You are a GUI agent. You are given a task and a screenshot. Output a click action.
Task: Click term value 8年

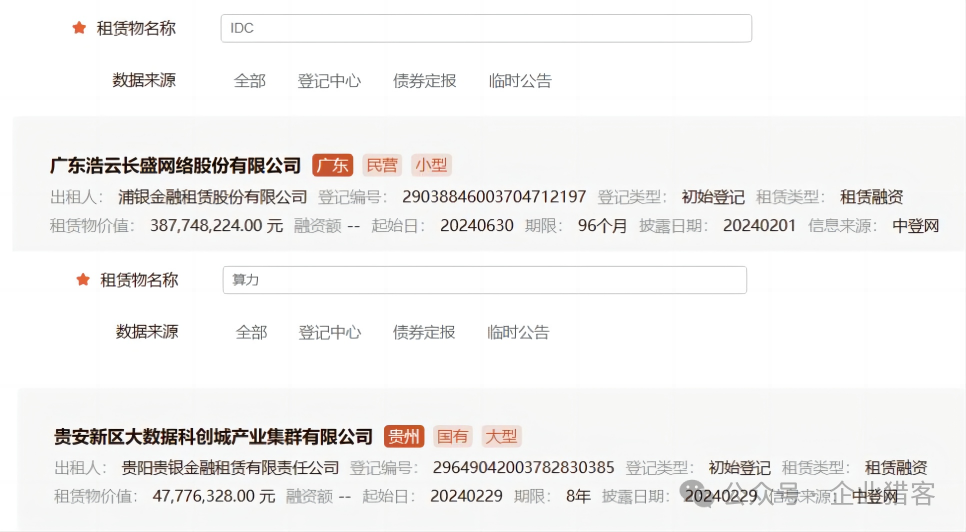578,496
